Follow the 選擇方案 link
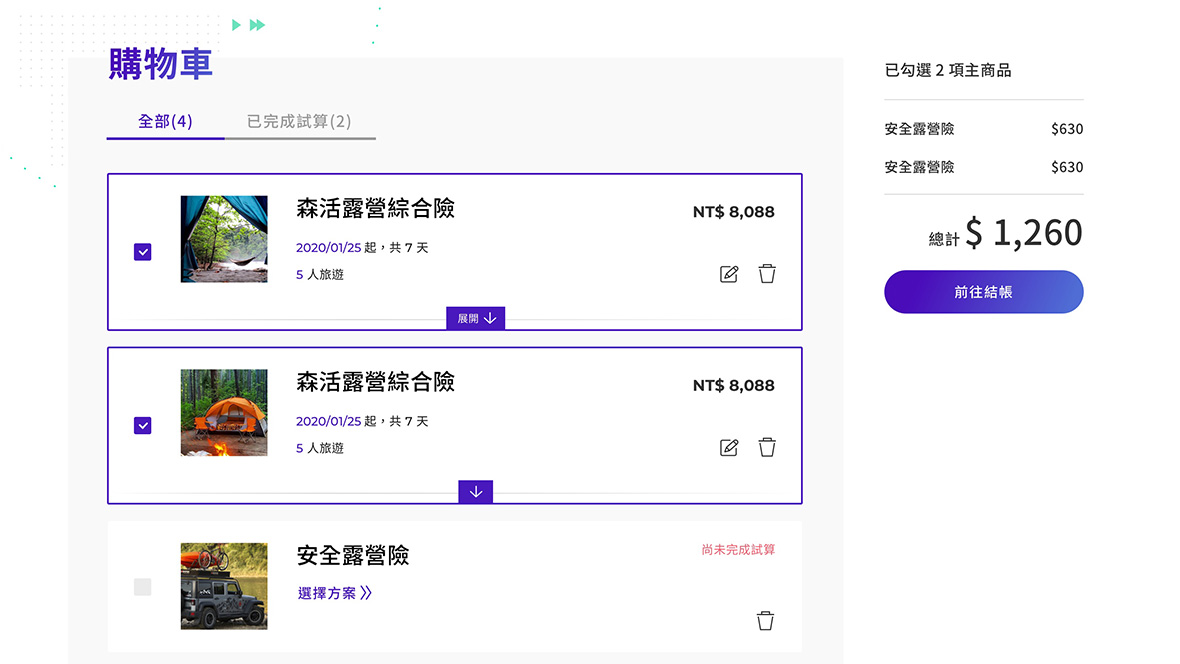Screen dimensions: 1180x664 [335, 593]
